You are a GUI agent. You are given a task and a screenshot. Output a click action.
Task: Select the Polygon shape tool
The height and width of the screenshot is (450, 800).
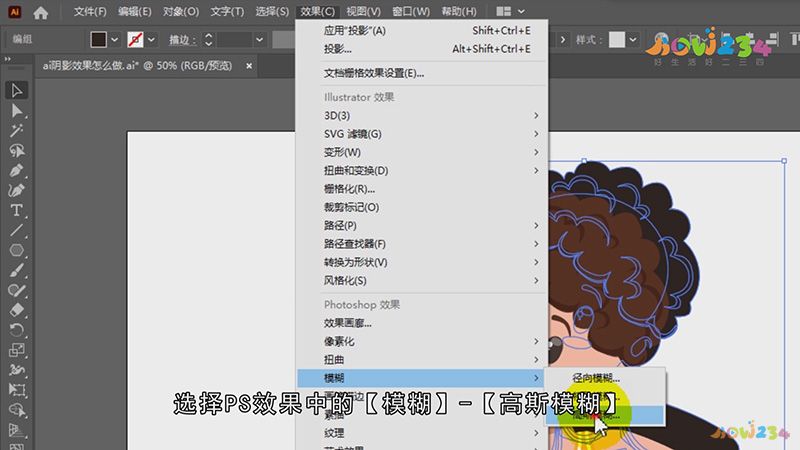point(16,250)
